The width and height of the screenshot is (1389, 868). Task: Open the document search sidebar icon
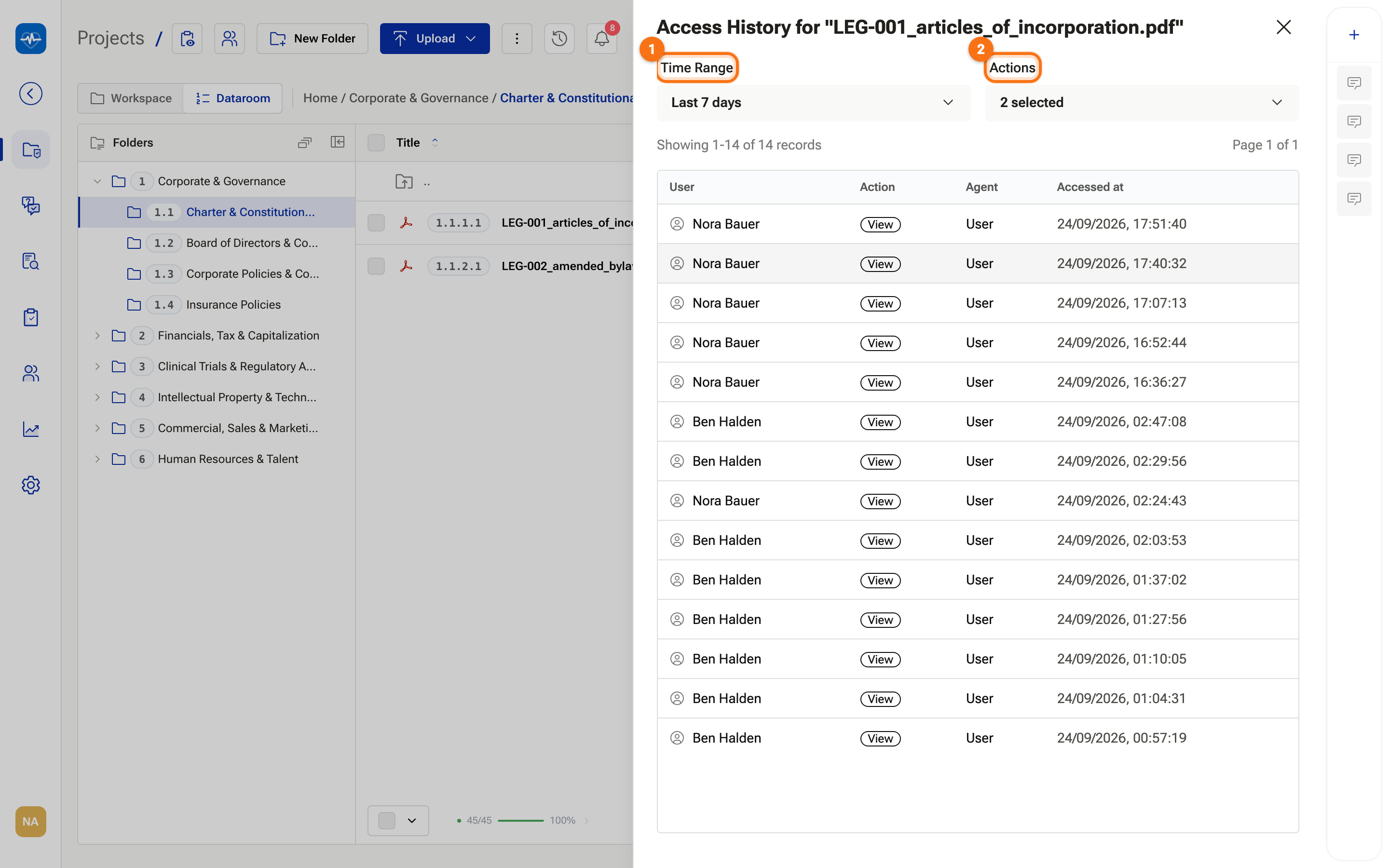pyautogui.click(x=30, y=261)
